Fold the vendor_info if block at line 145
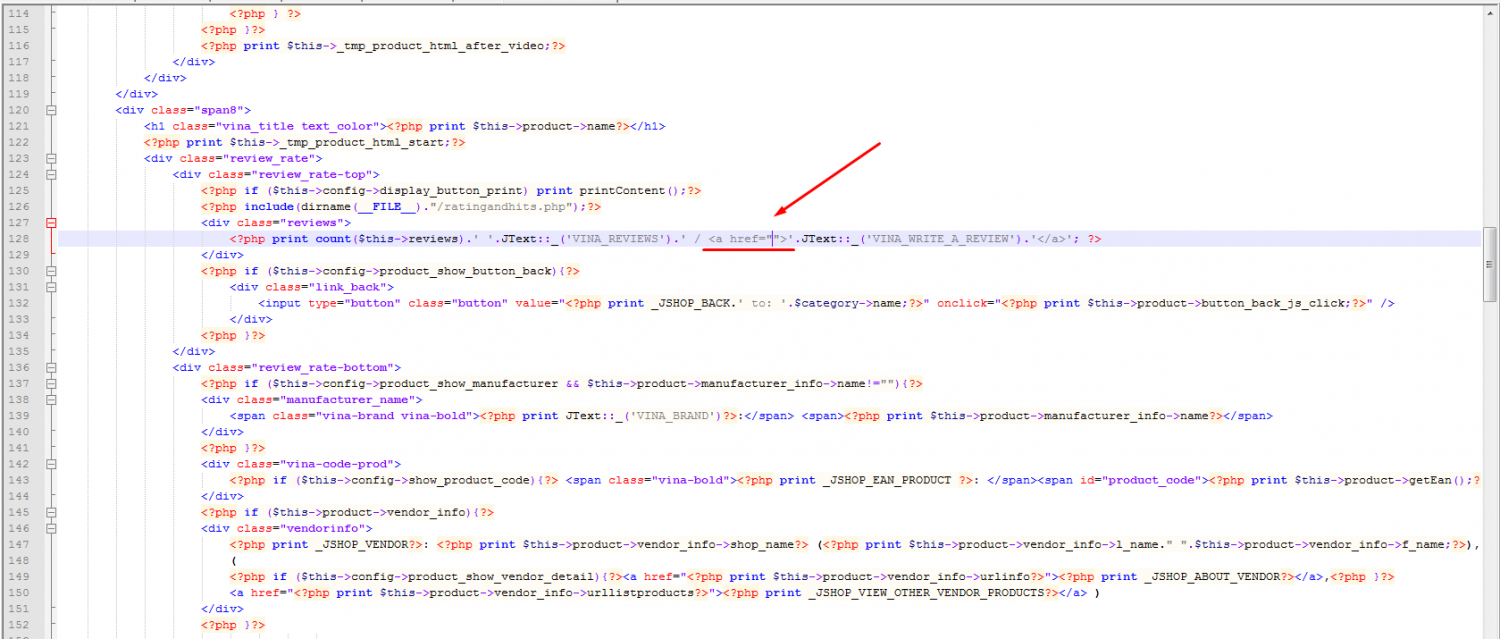The image size is (1500, 639). tap(51, 512)
